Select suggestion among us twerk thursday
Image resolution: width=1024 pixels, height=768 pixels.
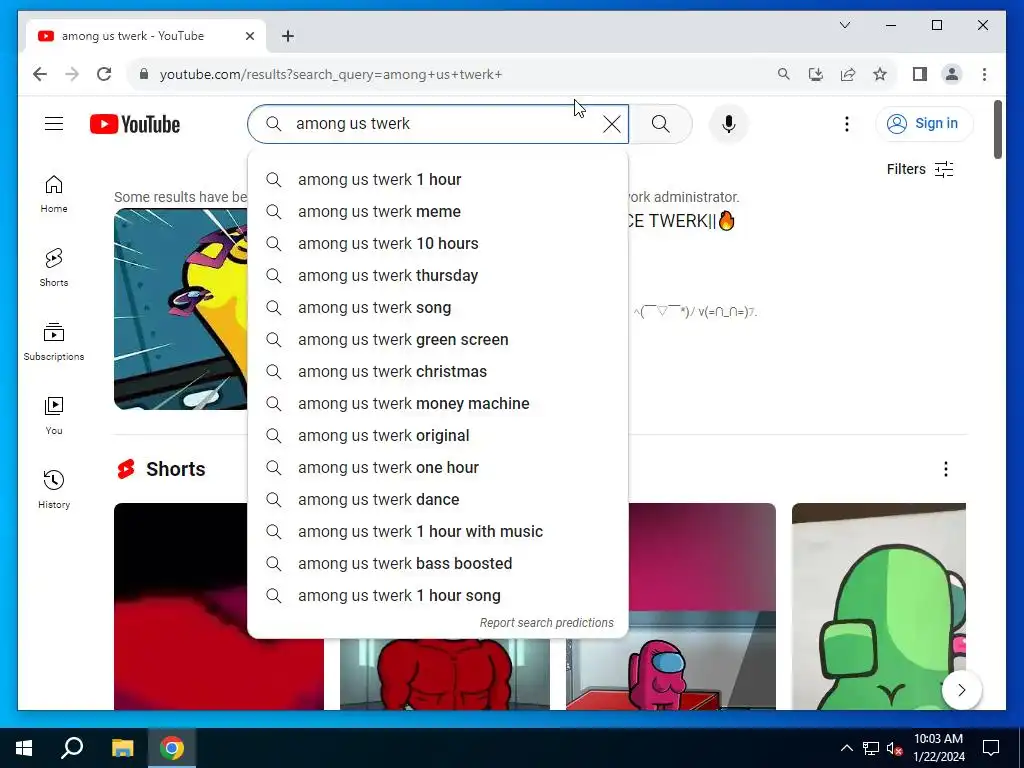pos(438,276)
